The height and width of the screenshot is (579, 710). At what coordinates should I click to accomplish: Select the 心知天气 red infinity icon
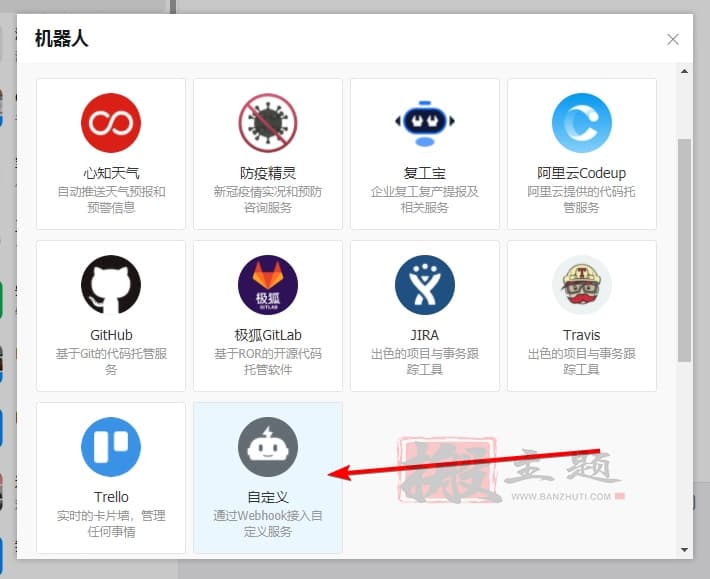(x=111, y=123)
